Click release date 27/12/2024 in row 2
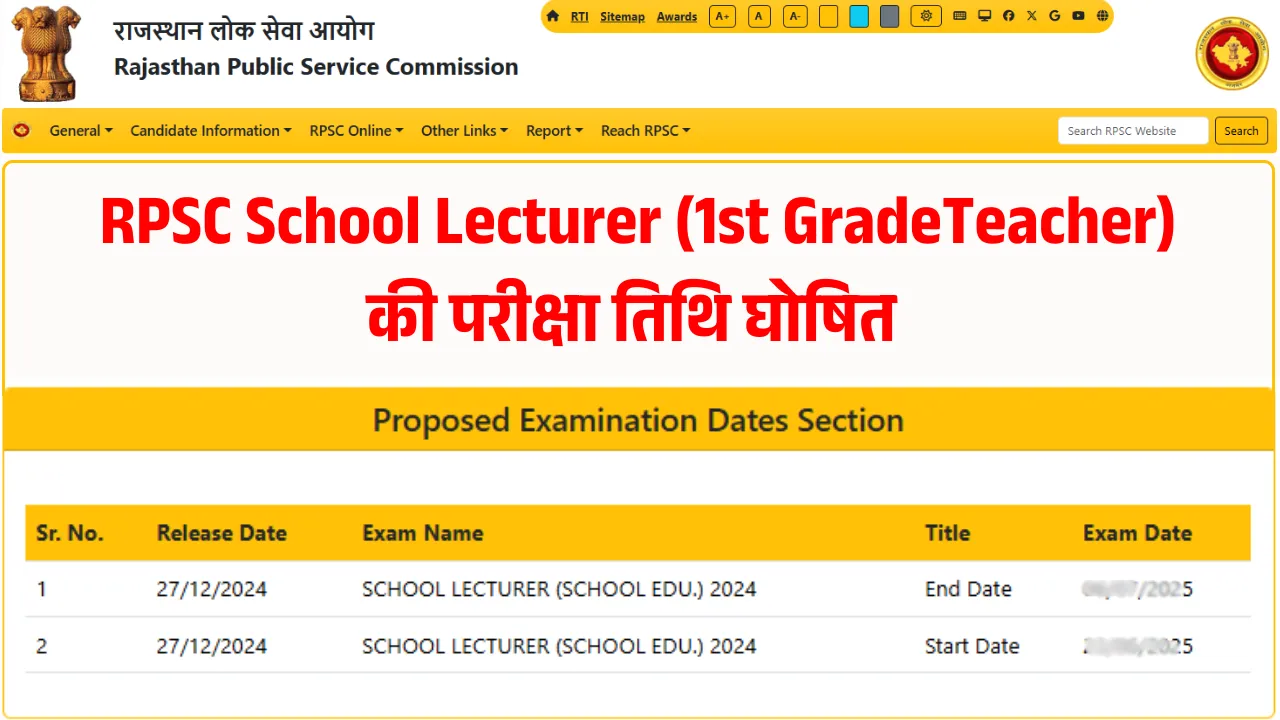The width and height of the screenshot is (1280, 720). pos(211,646)
